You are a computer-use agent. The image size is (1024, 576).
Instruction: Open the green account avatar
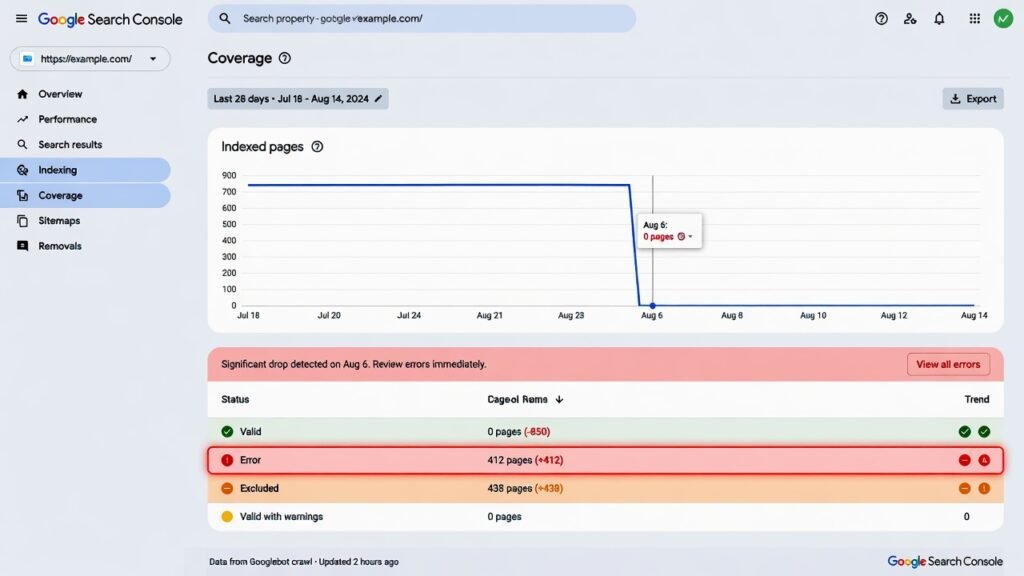point(1003,18)
